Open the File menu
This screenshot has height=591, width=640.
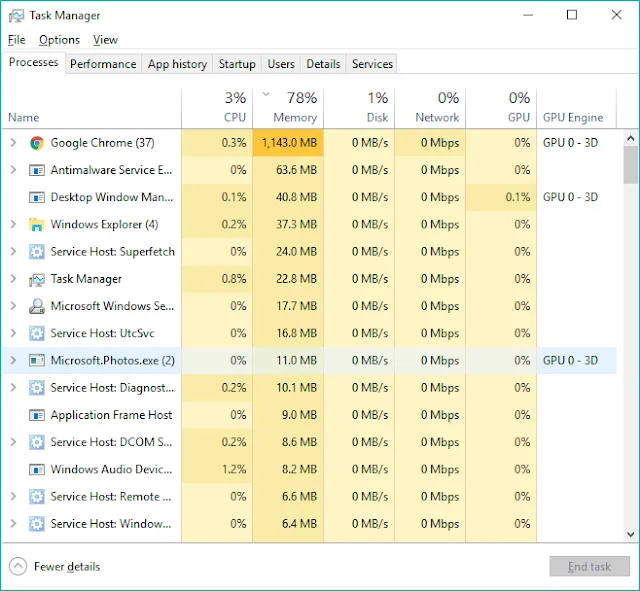(17, 40)
